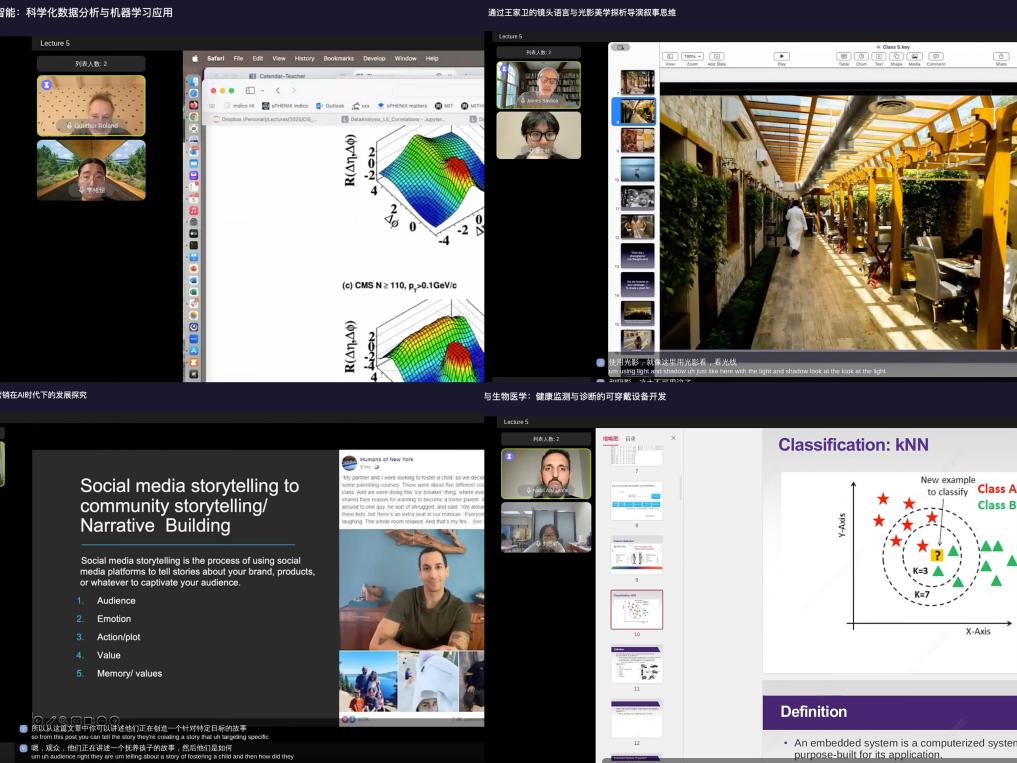
Task: Select the Keynote Shape tool
Action: point(897,57)
